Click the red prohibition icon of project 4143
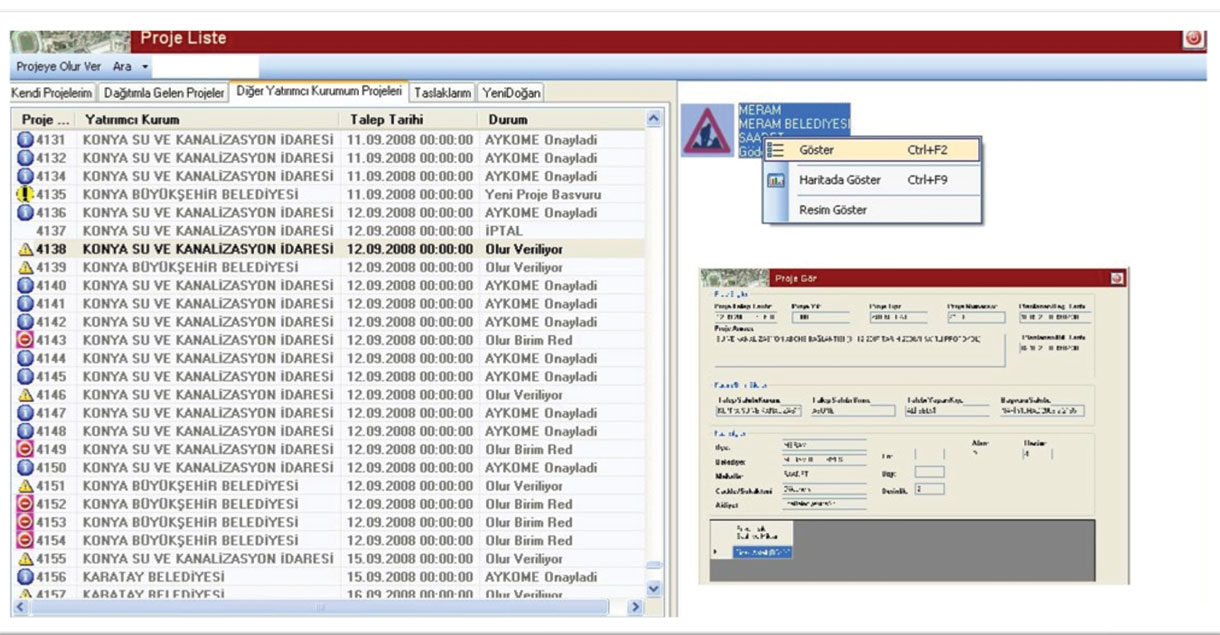The height and width of the screenshot is (635, 1220). (x=26, y=340)
